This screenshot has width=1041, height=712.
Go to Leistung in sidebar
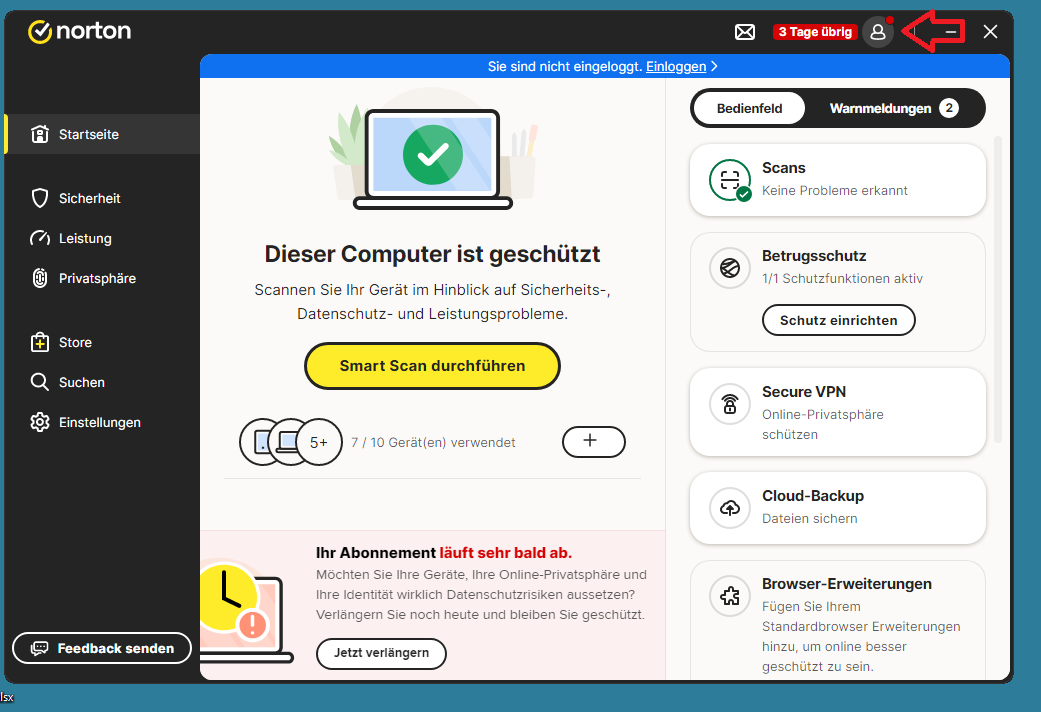pos(85,239)
